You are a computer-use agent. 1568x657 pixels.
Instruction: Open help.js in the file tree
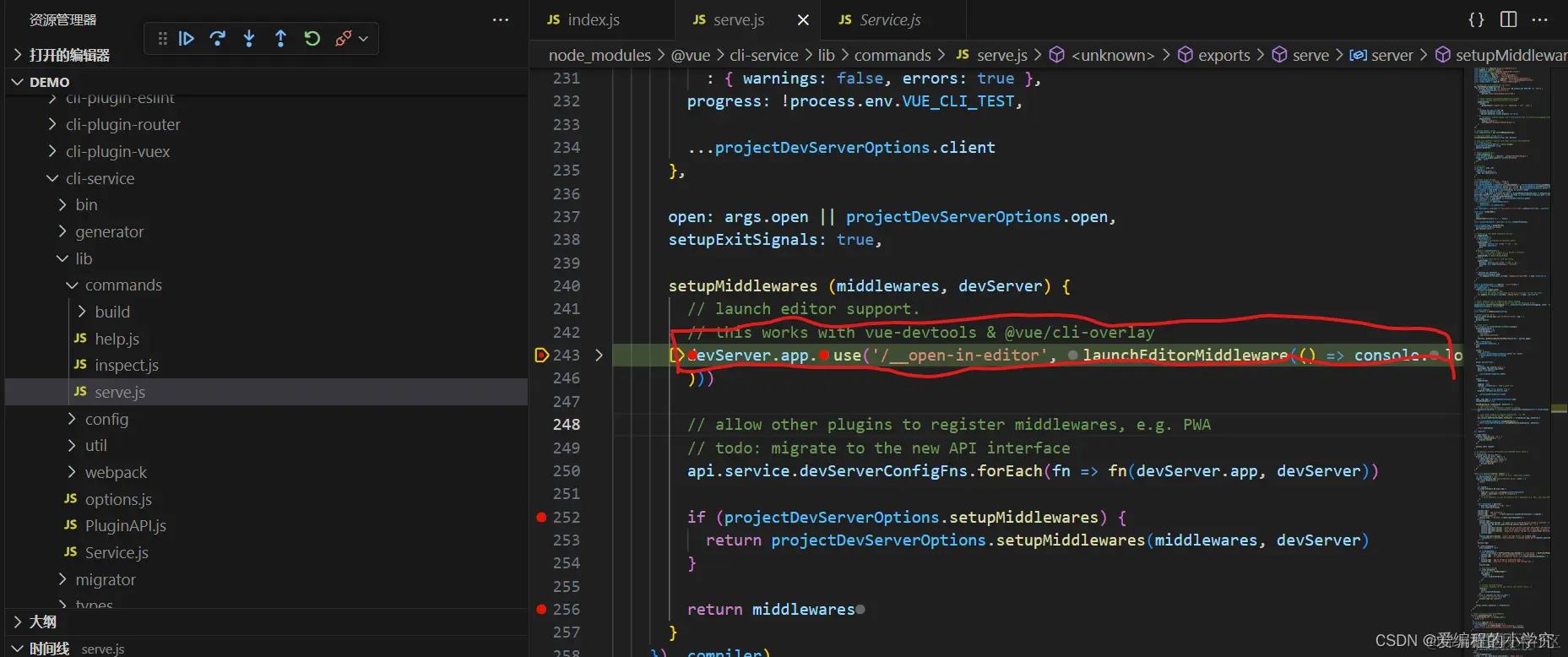point(117,339)
